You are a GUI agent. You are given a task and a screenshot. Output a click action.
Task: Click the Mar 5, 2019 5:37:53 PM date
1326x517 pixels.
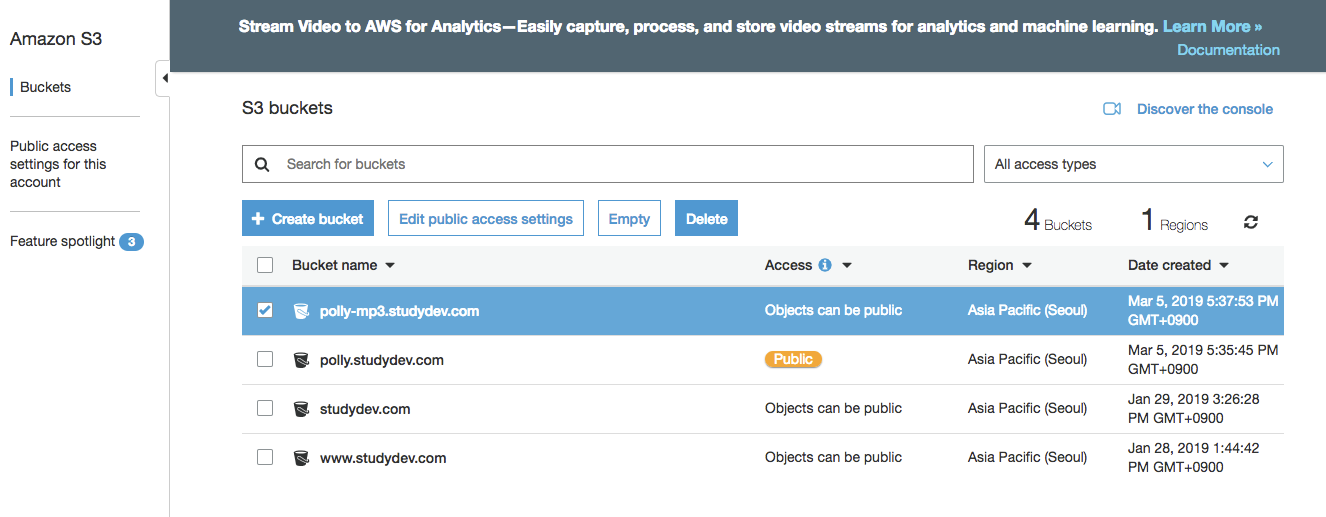tap(1203, 311)
